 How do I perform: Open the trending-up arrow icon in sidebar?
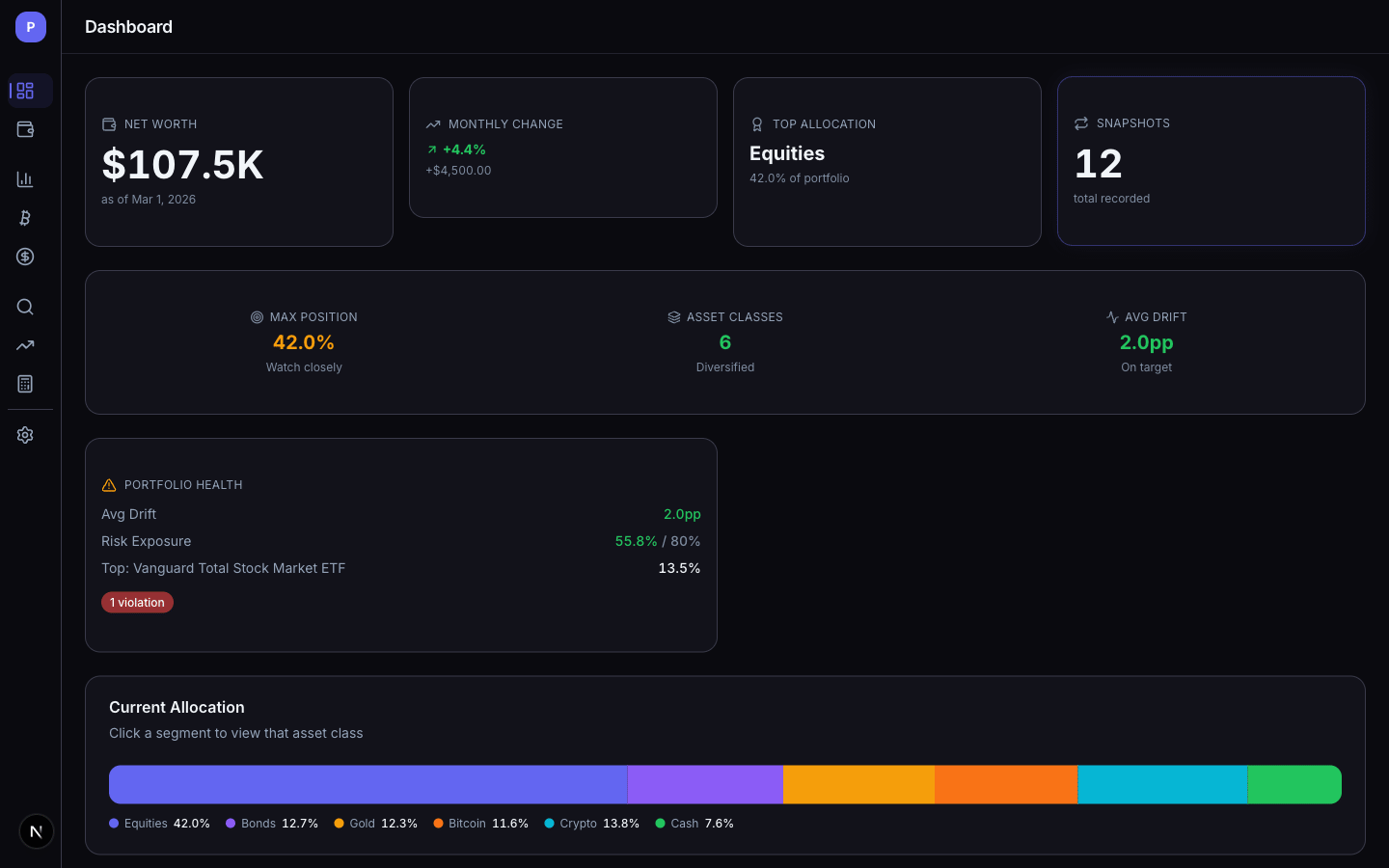point(25,345)
